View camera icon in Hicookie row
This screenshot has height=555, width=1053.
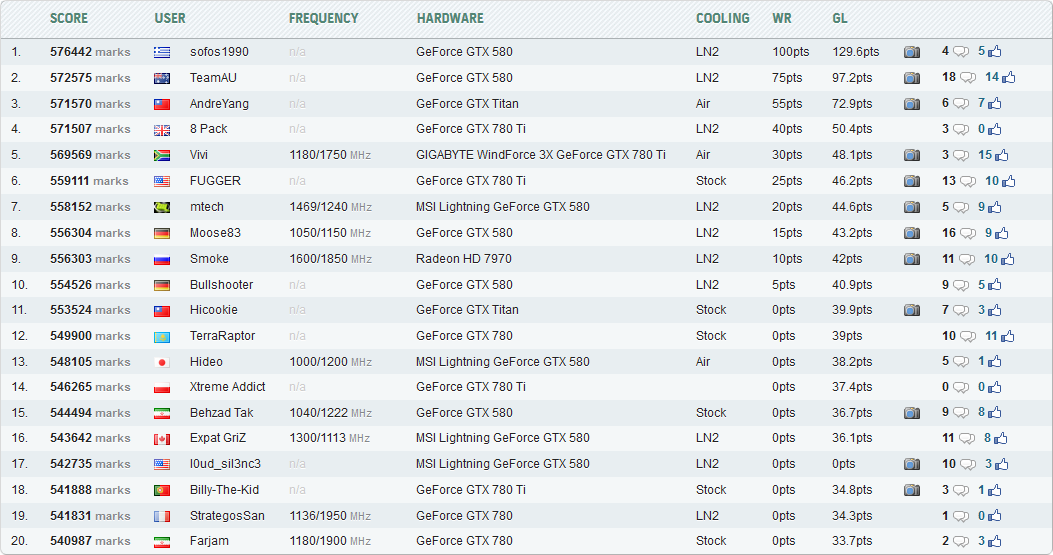pyautogui.click(x=911, y=310)
